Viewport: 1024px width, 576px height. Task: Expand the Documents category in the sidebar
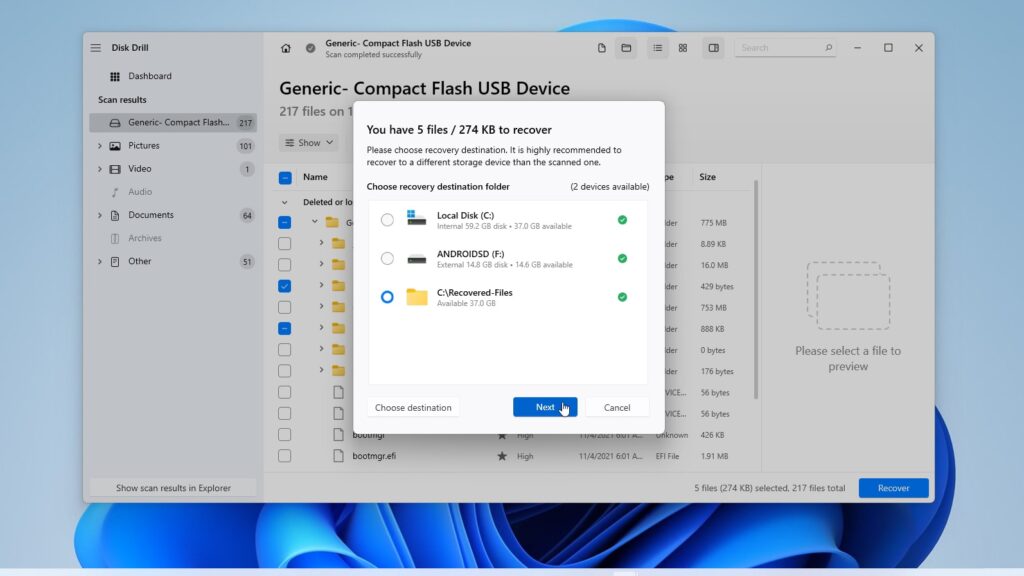point(99,214)
